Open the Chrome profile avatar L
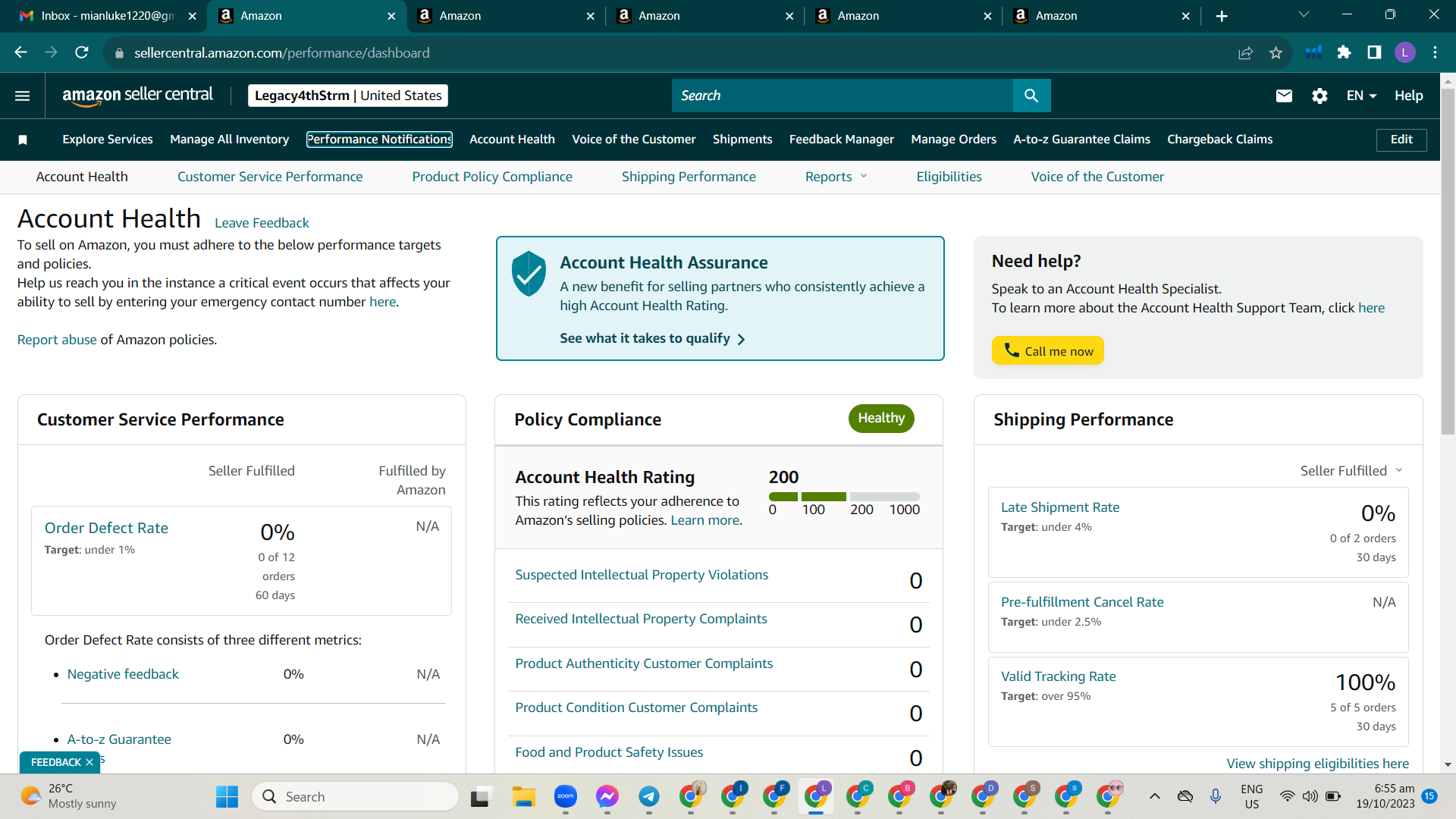The height and width of the screenshot is (819, 1456). [1404, 52]
